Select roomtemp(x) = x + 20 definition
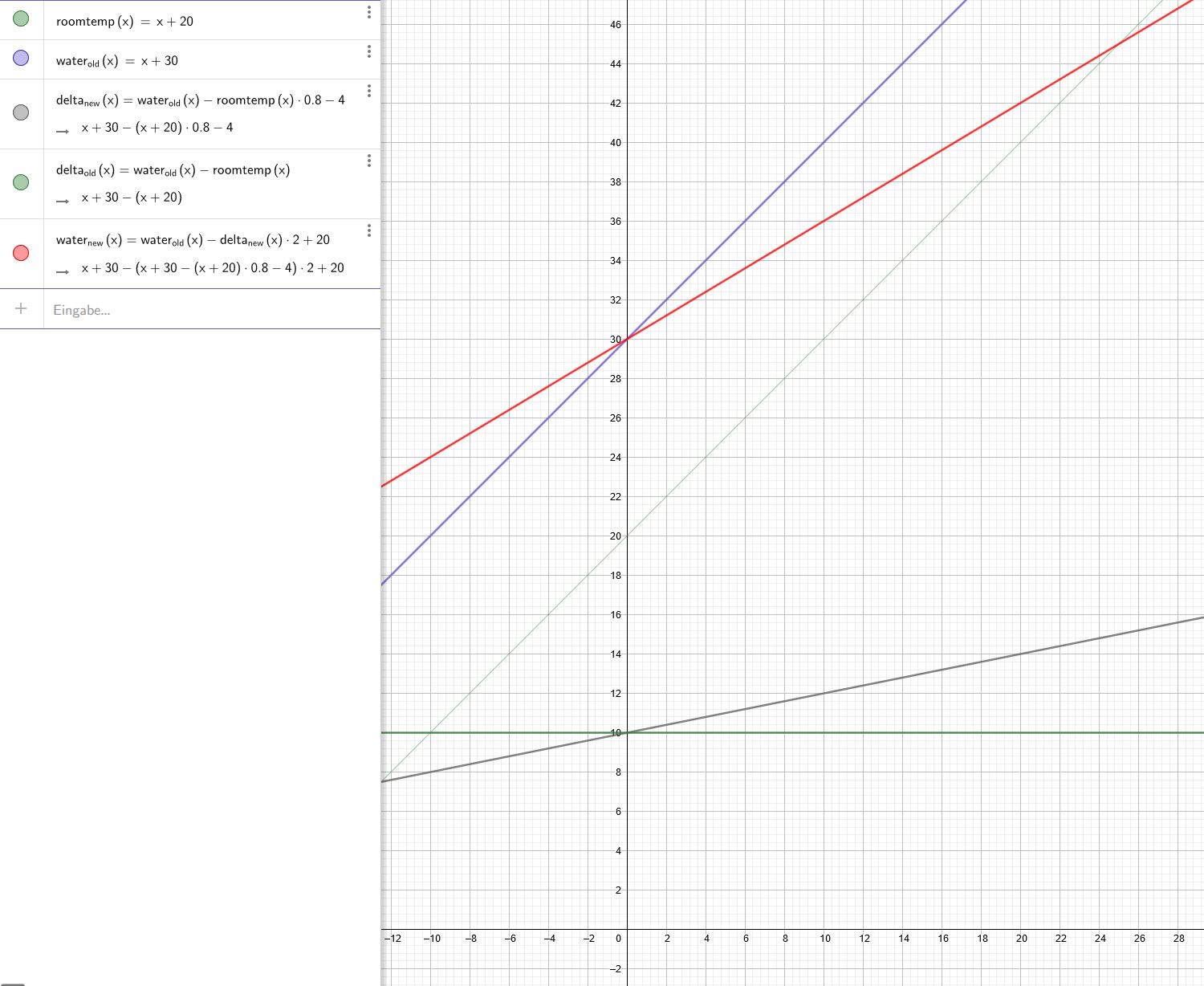Viewport: 1204px width, 986px height. [x=124, y=22]
